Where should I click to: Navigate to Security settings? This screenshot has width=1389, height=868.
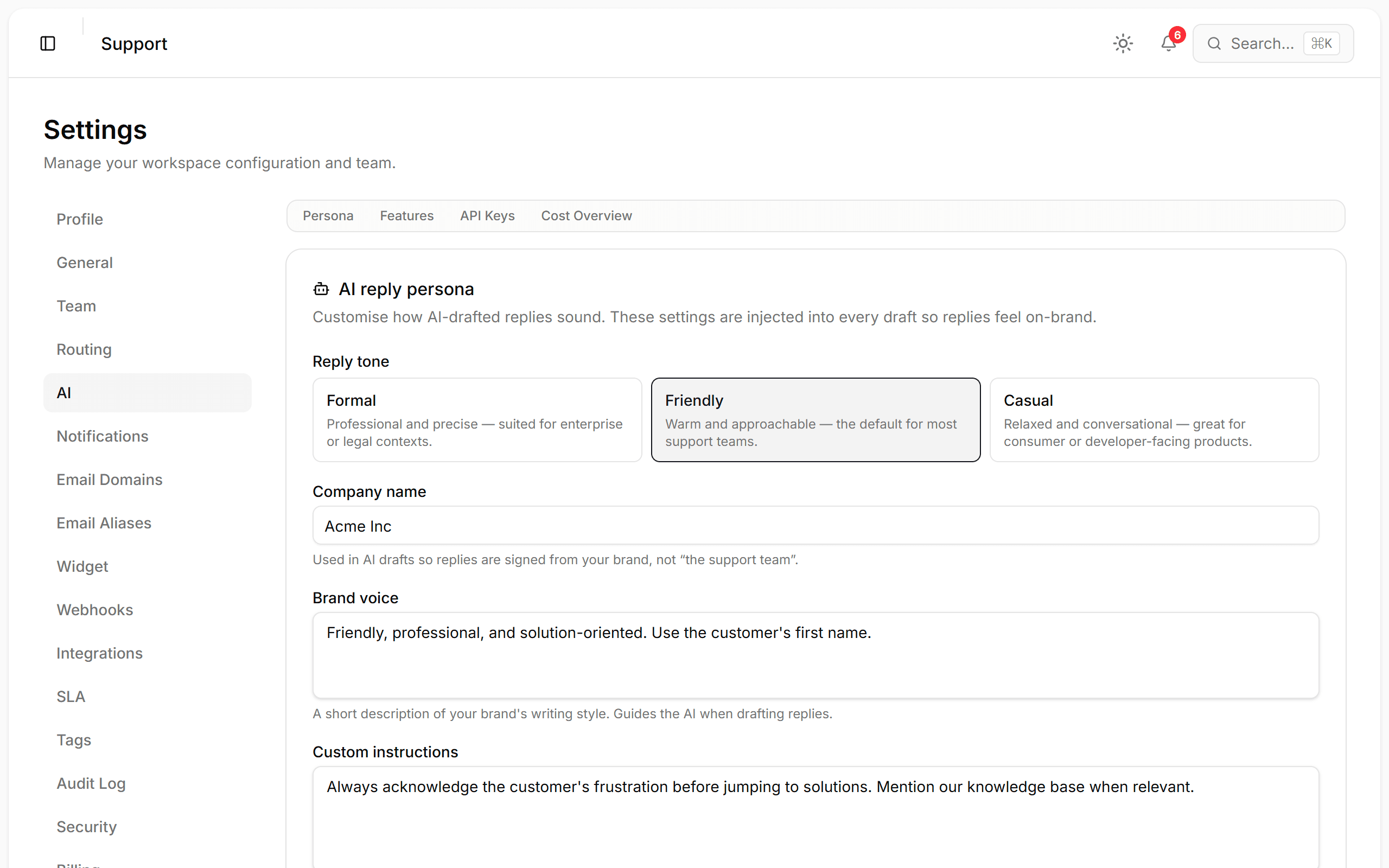click(x=87, y=827)
